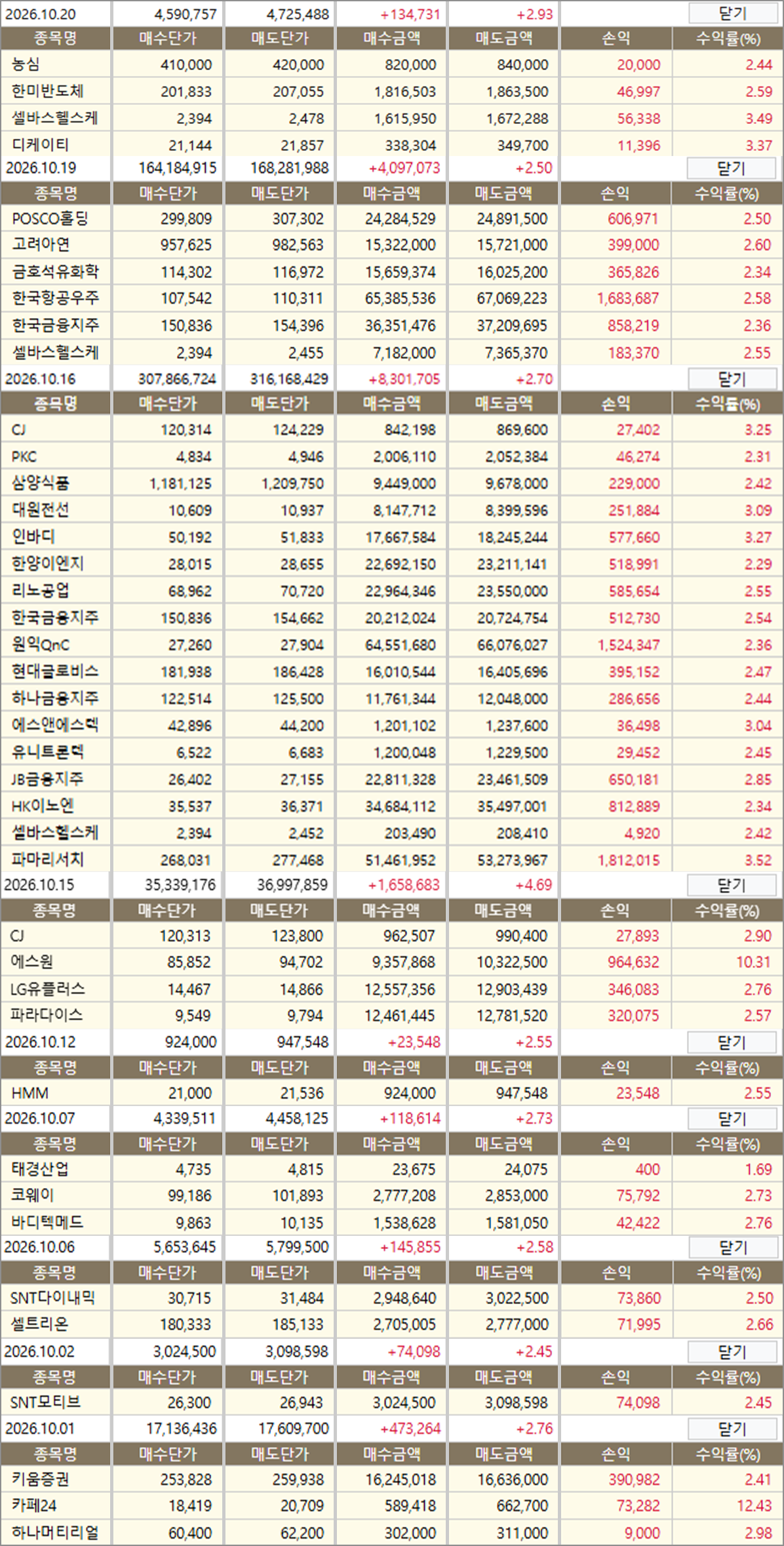Click the 에스원 stock name
The width and height of the screenshot is (784, 1546).
click(32, 962)
